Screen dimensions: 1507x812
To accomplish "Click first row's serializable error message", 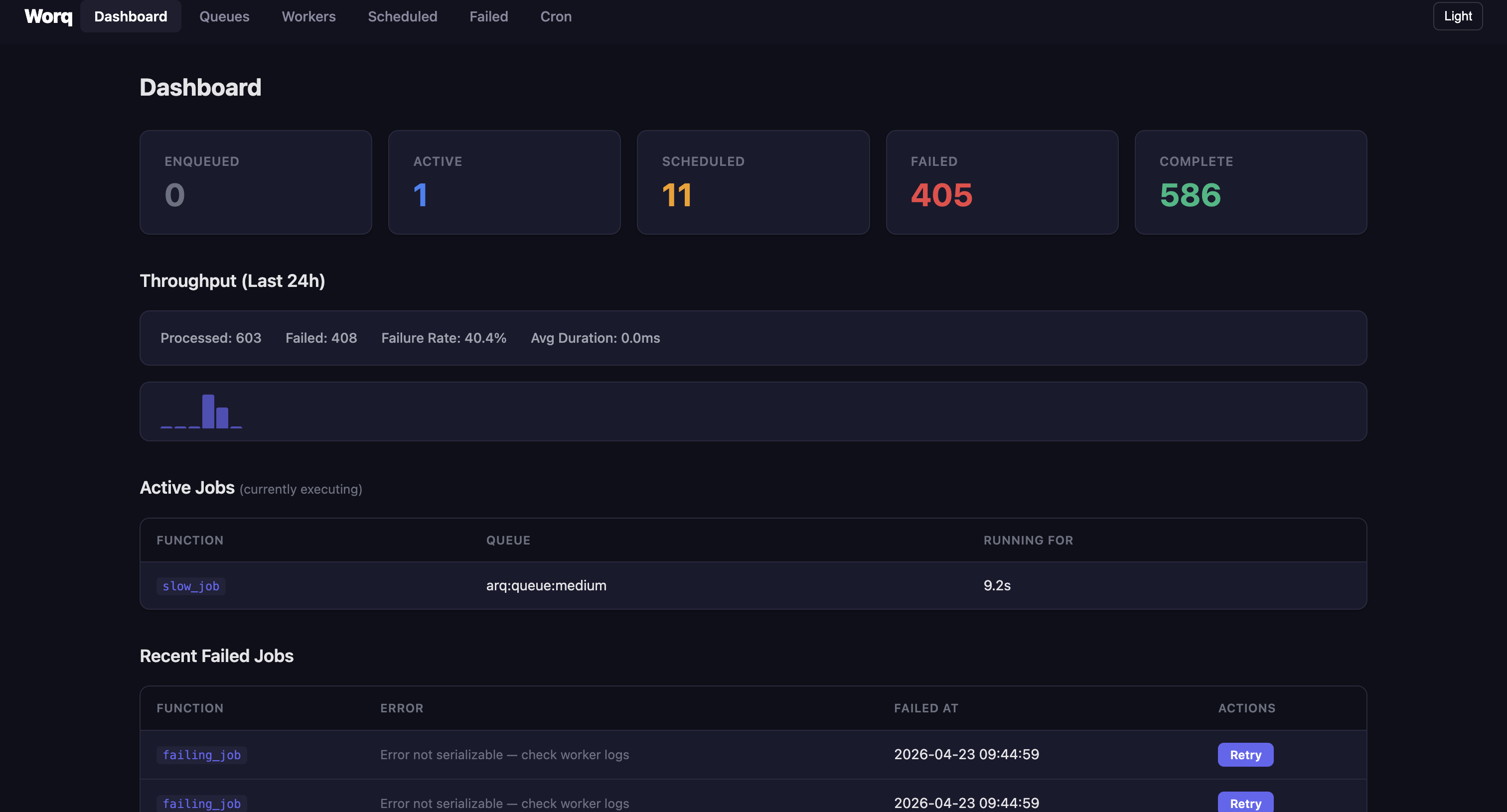I will [504, 755].
